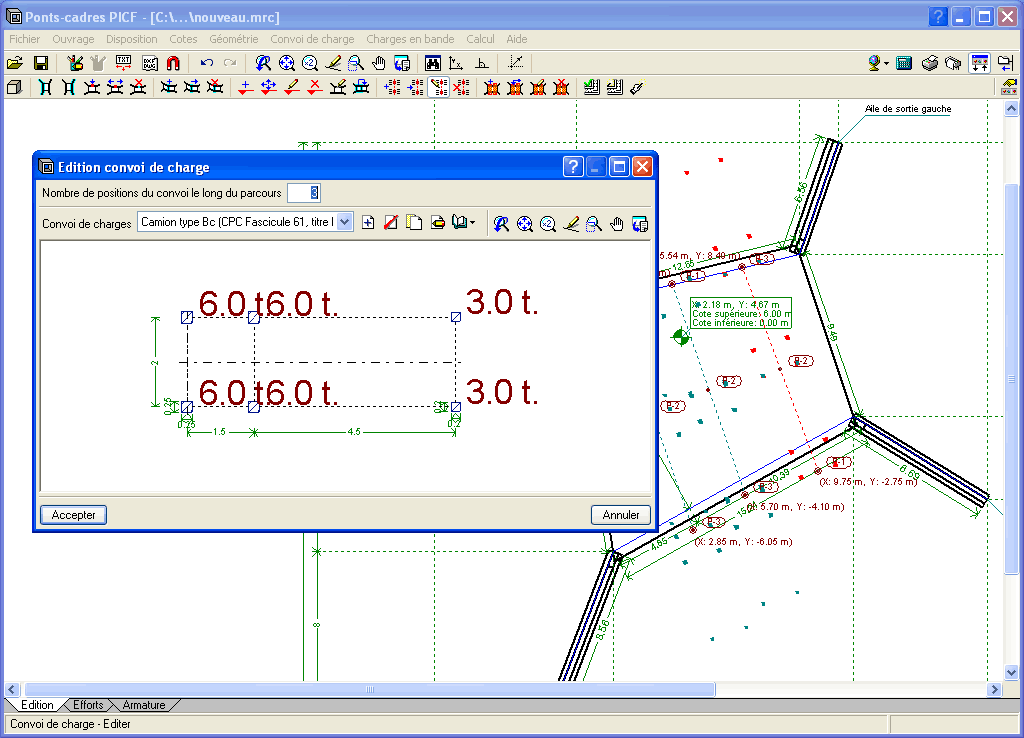Click the calculator icon in top toolbar
The width and height of the screenshot is (1024, 738).
pos(904,63)
